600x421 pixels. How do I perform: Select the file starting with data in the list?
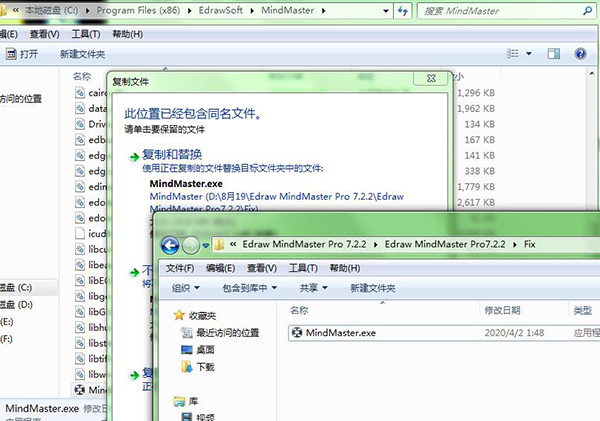point(91,109)
